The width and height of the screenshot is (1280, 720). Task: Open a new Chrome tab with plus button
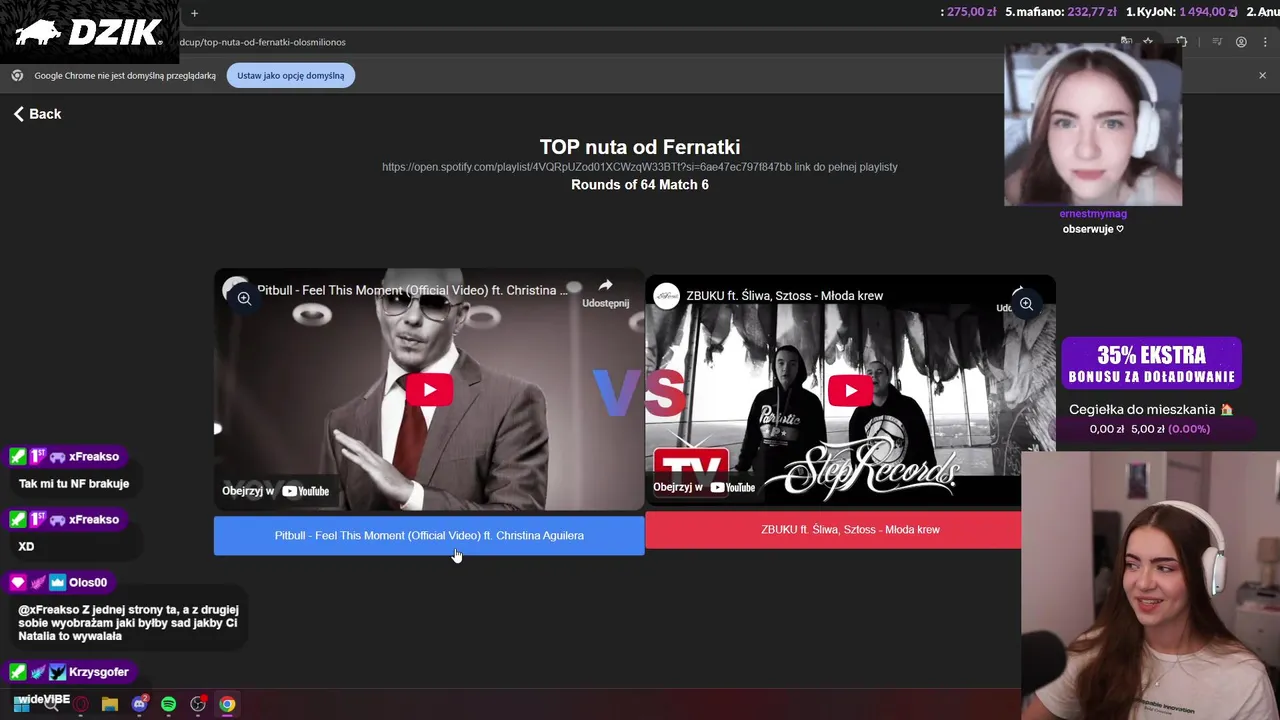pyautogui.click(x=194, y=13)
